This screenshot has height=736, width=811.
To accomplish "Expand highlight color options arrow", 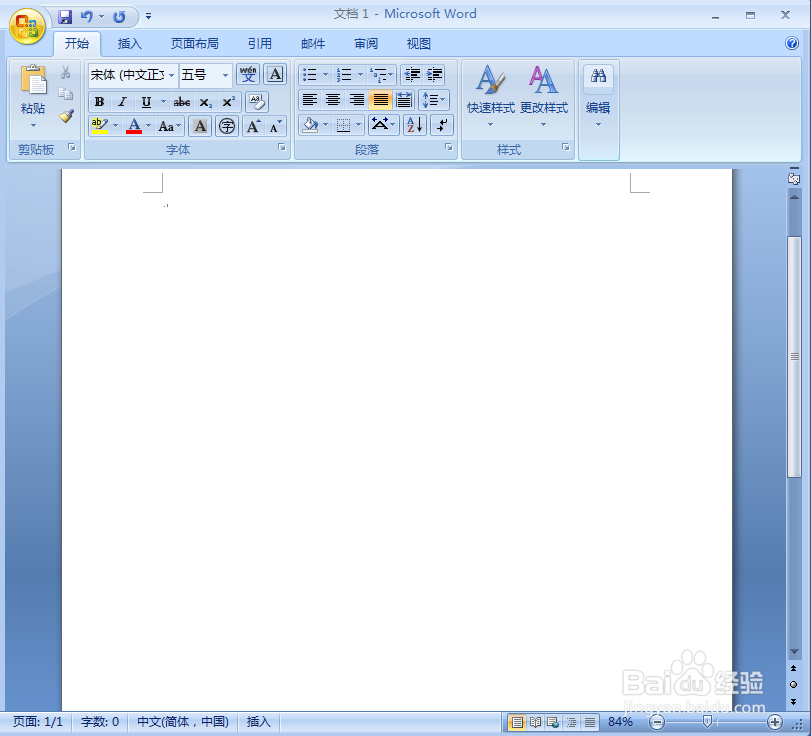I will [x=115, y=126].
